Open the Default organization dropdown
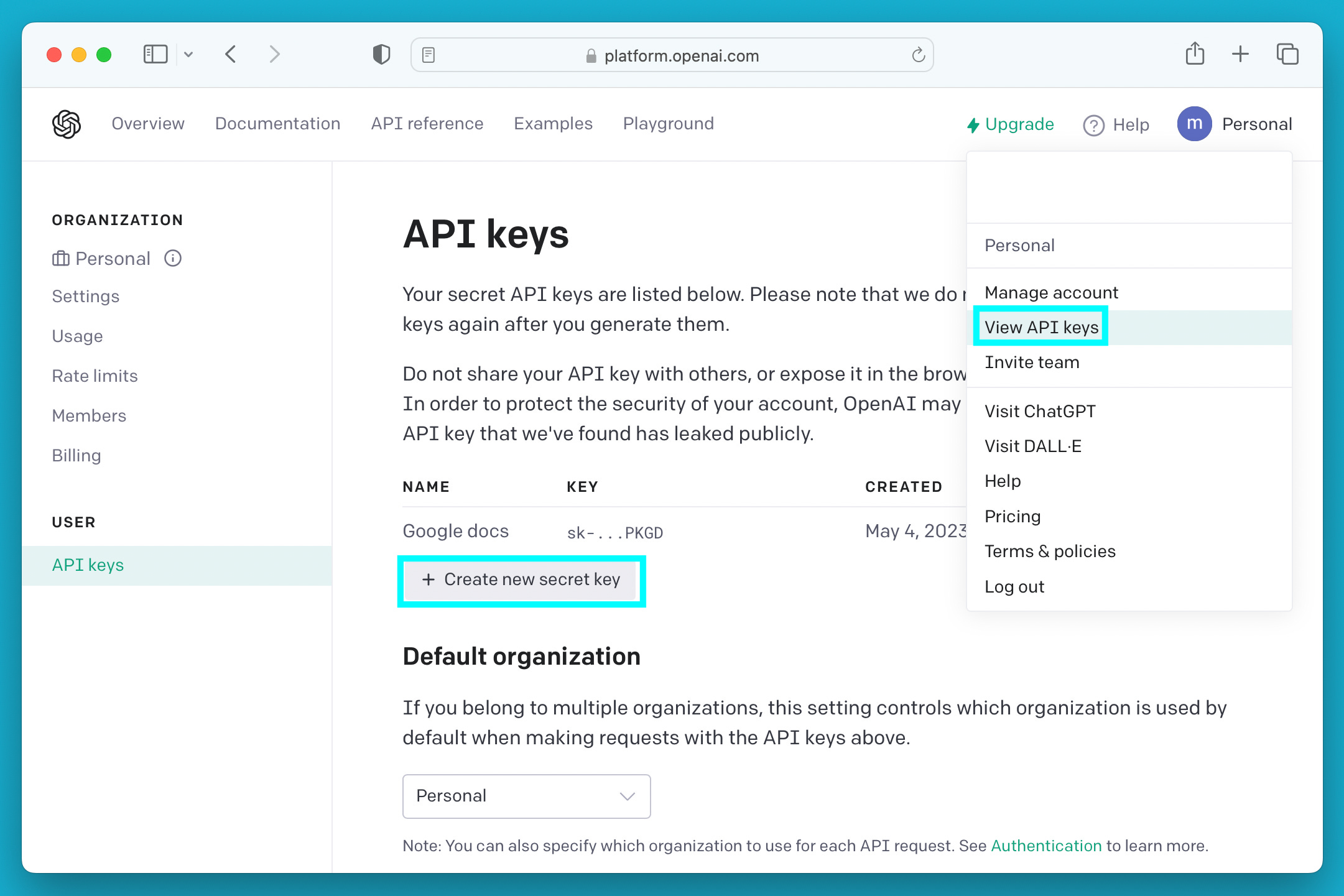The width and height of the screenshot is (1344, 896). click(x=526, y=797)
